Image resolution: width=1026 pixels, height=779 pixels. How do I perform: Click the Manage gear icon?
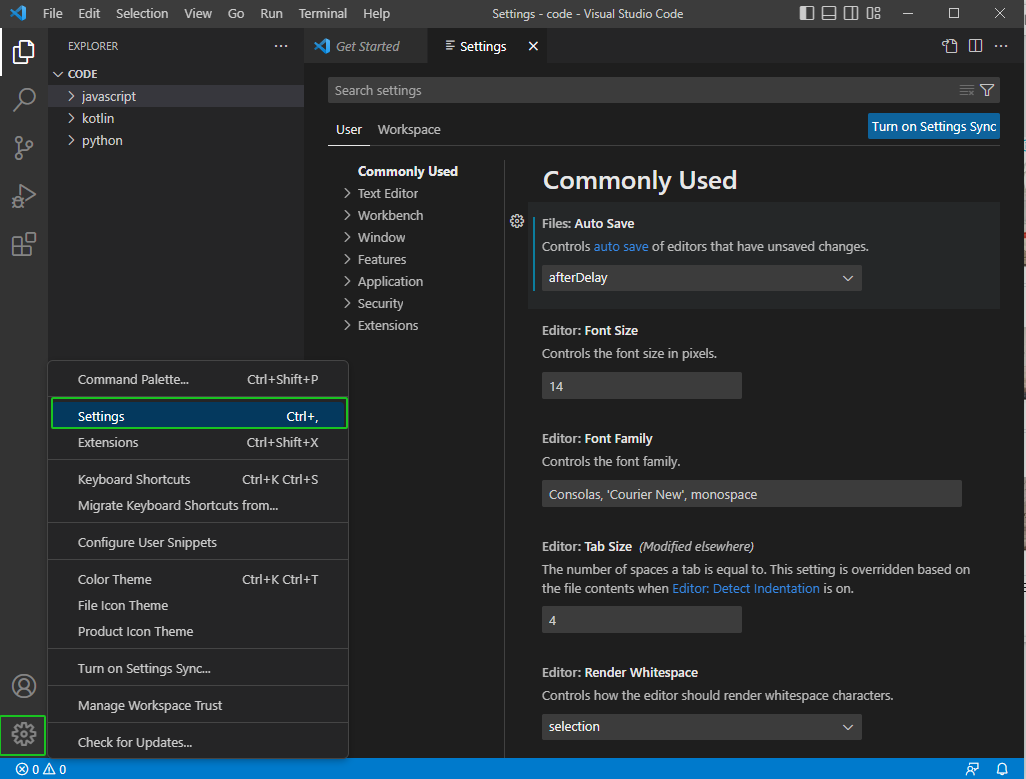[24, 735]
